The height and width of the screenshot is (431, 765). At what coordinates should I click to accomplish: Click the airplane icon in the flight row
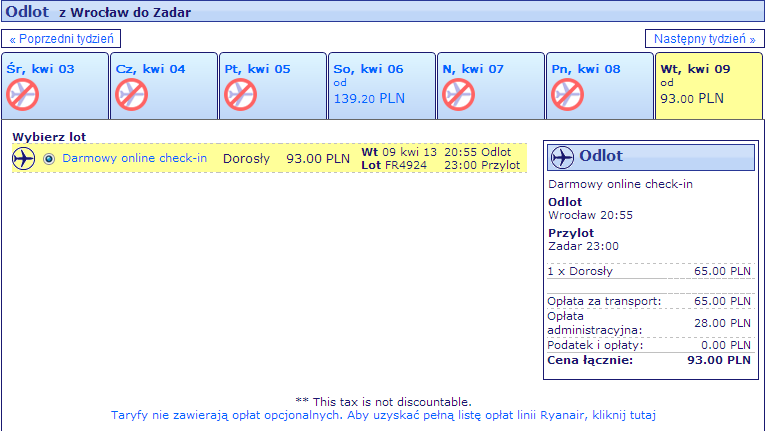[23, 159]
